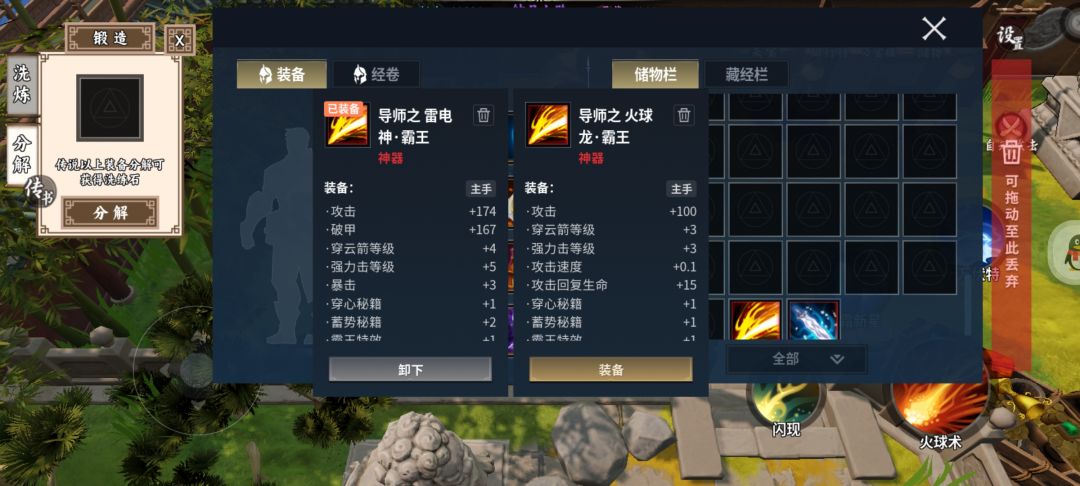
Task: Click the empty forge item slot
Action: pos(110,107)
